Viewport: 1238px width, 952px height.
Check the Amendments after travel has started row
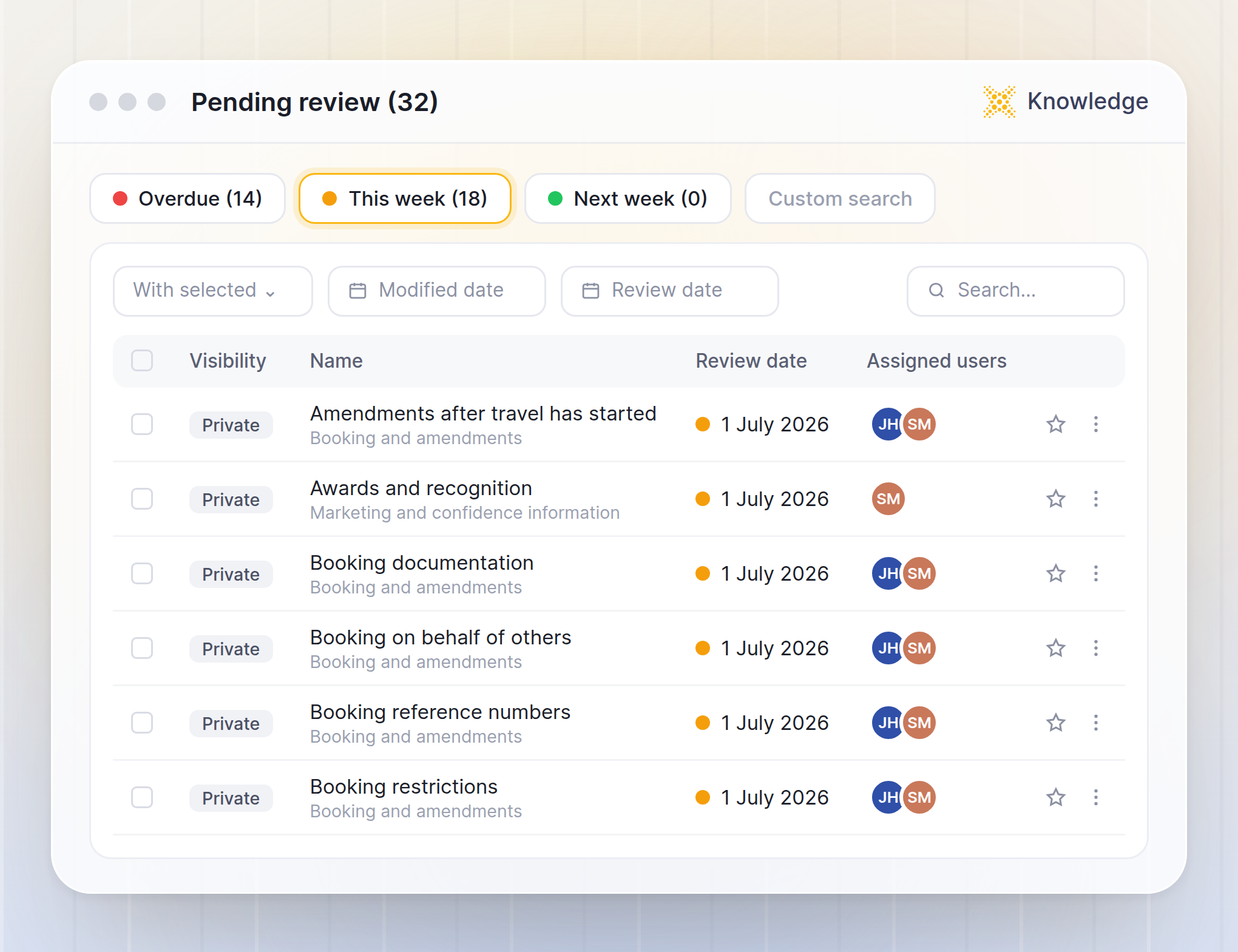pyautogui.click(x=142, y=424)
